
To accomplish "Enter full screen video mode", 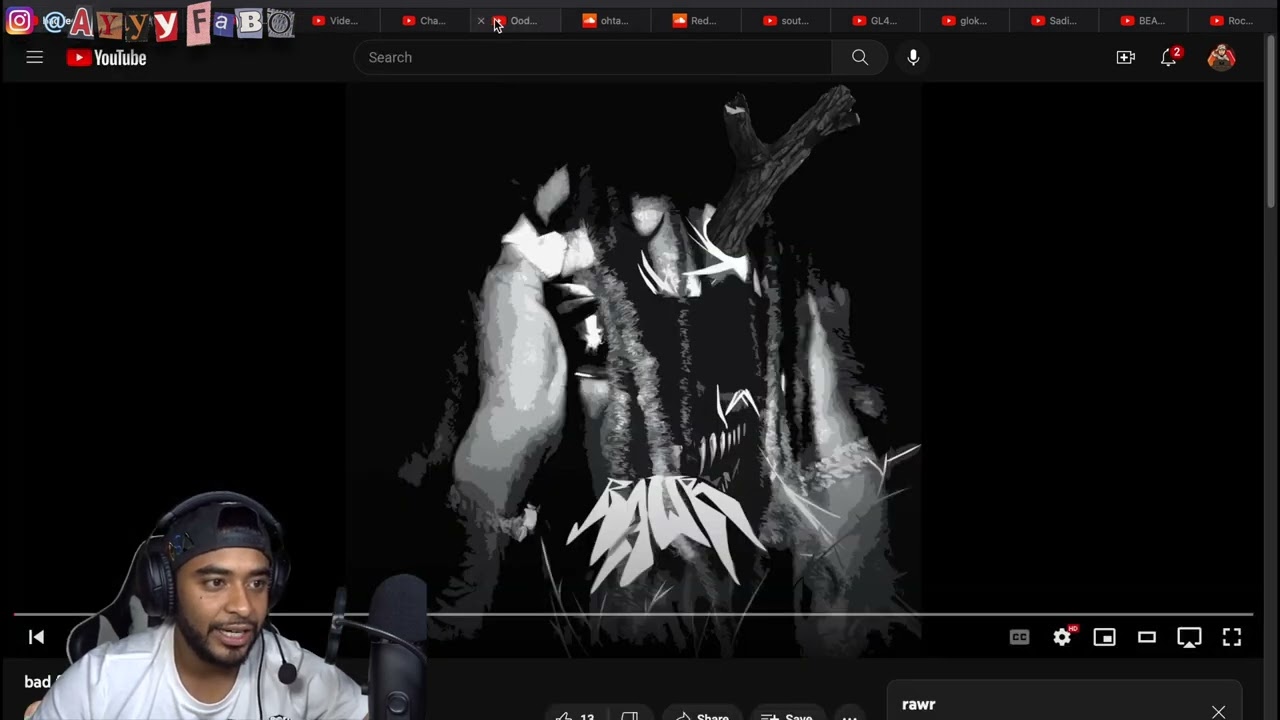I will pyautogui.click(x=1232, y=637).
